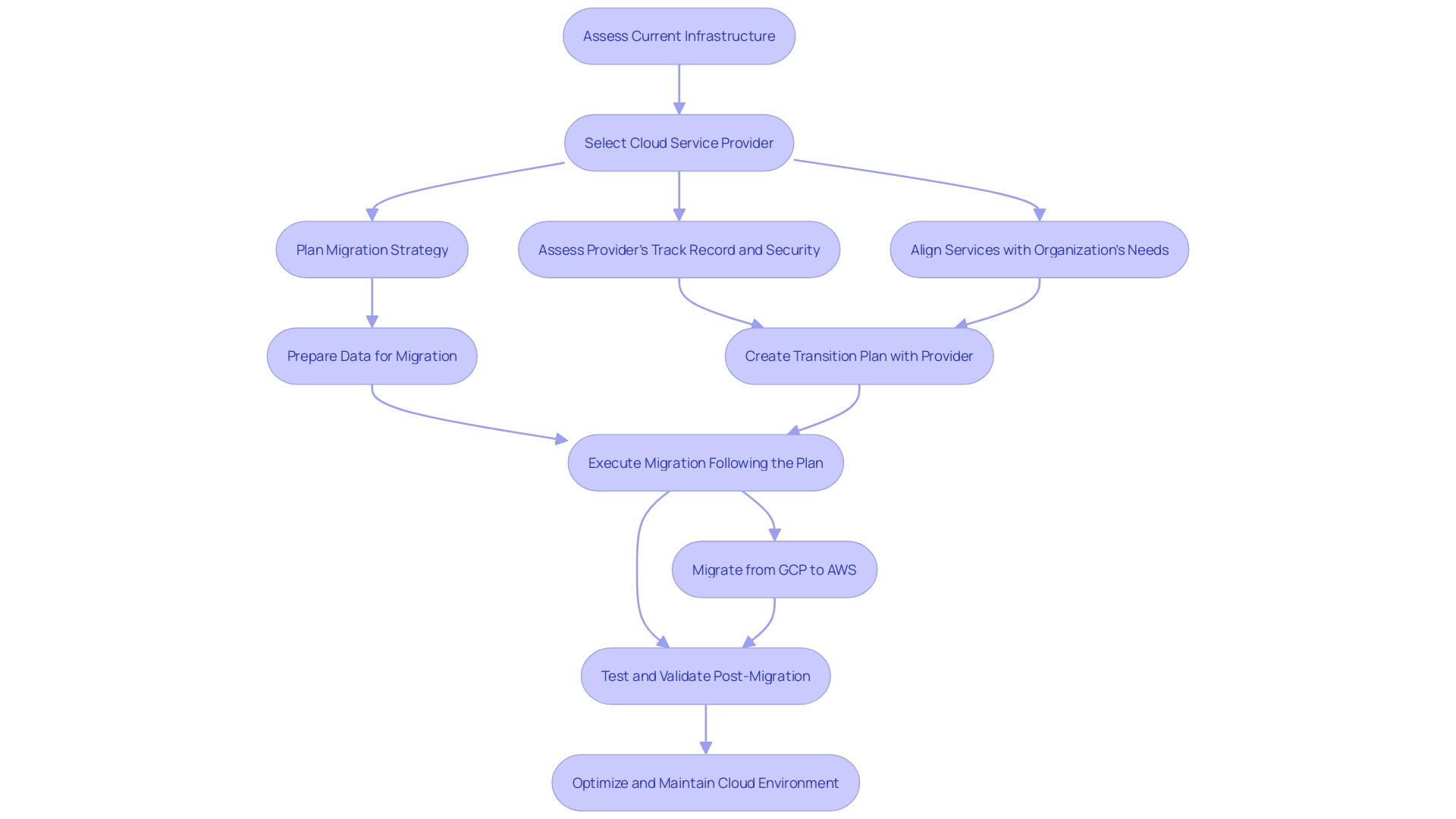This screenshot has width=1456, height=819.
Task: Click the Prepare Data for Migration node
Action: click(x=372, y=356)
